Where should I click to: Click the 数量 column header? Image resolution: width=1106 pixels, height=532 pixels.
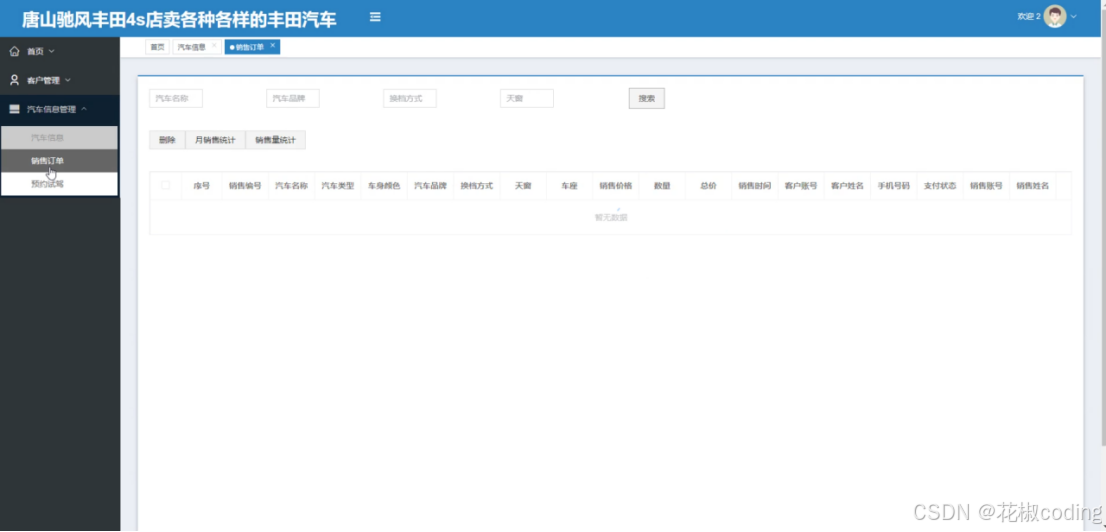pos(662,186)
